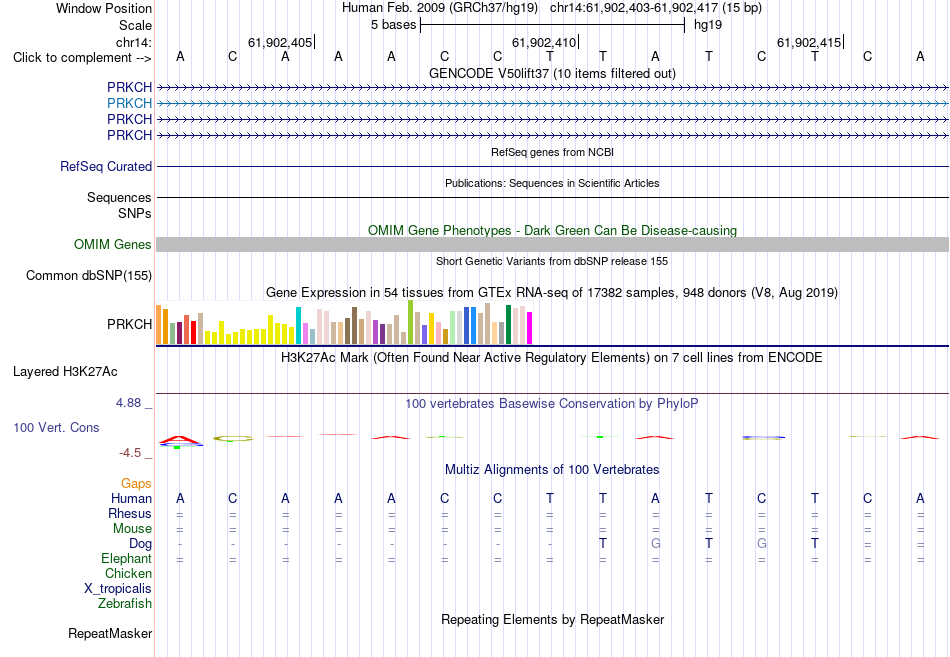
Task: Click the SNPs track label
Action: point(135,213)
